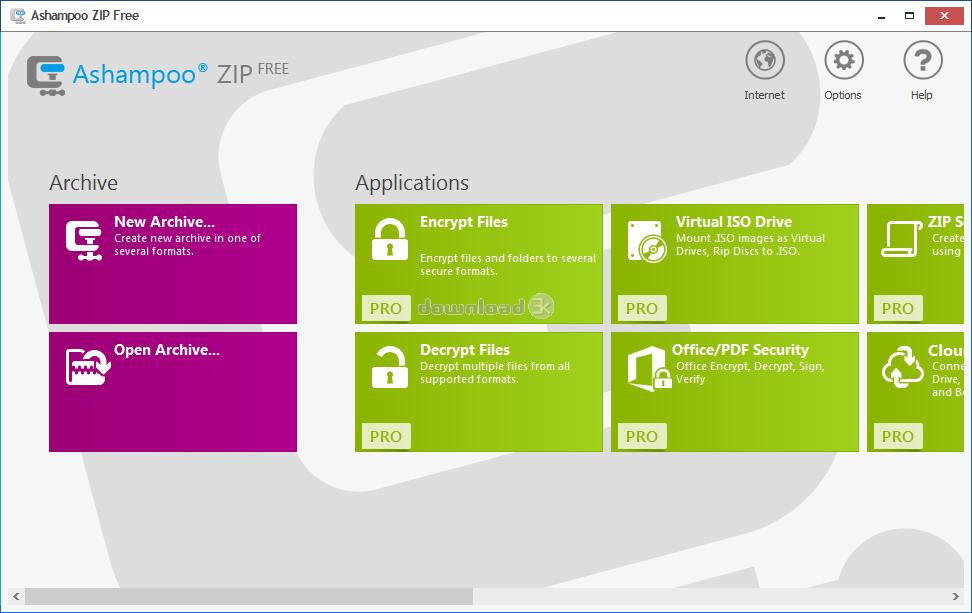This screenshot has height=613, width=972.
Task: Click the horizontal scrollbar thumb
Action: point(249,596)
